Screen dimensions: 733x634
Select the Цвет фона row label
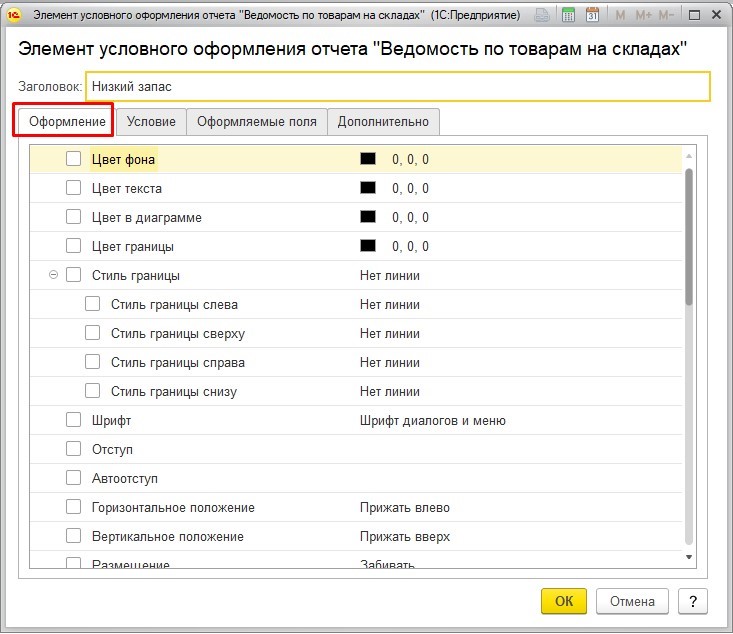[x=123, y=159]
